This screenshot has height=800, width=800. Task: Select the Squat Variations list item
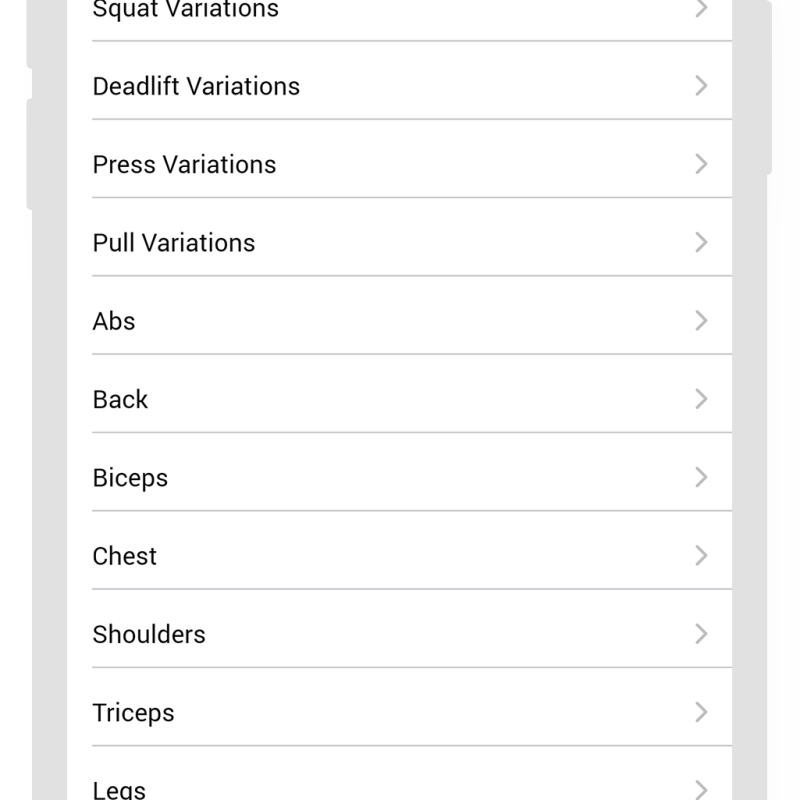click(400, 10)
